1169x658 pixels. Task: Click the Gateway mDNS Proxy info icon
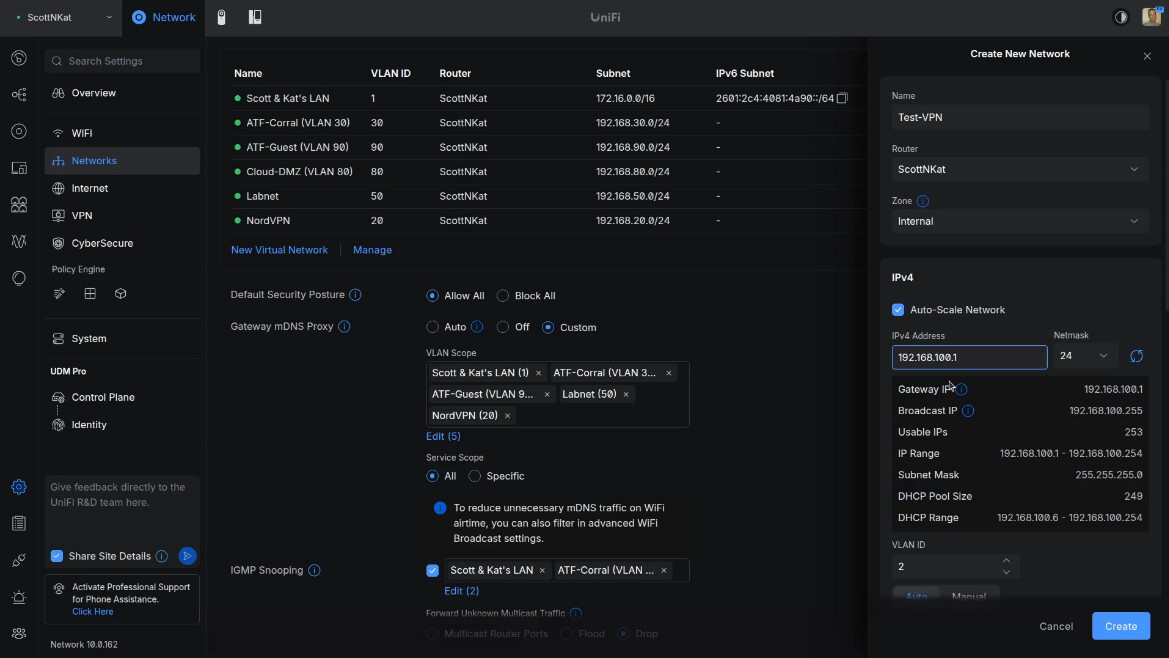pyautogui.click(x=344, y=327)
